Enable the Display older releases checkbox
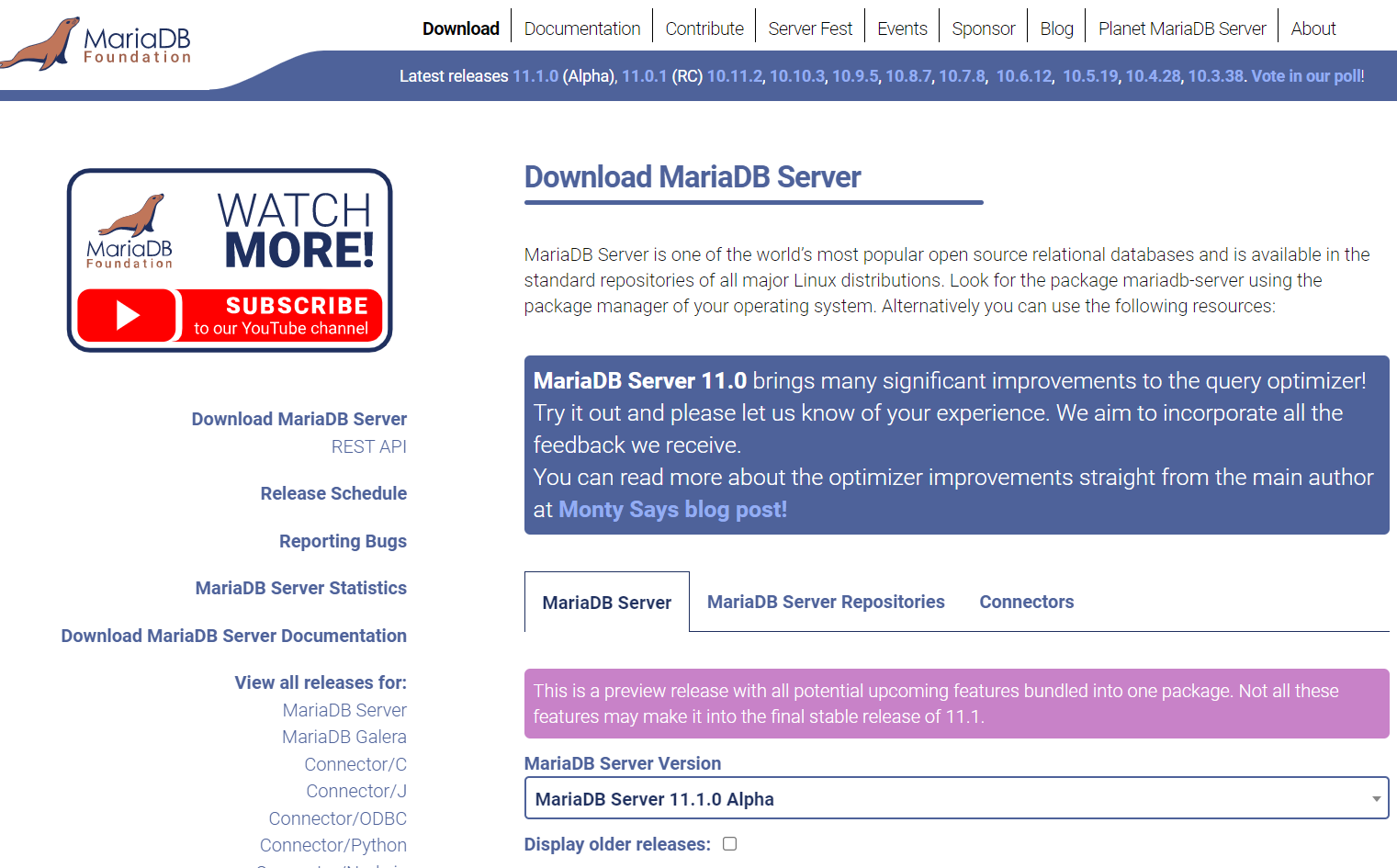The width and height of the screenshot is (1397, 868). click(x=729, y=844)
